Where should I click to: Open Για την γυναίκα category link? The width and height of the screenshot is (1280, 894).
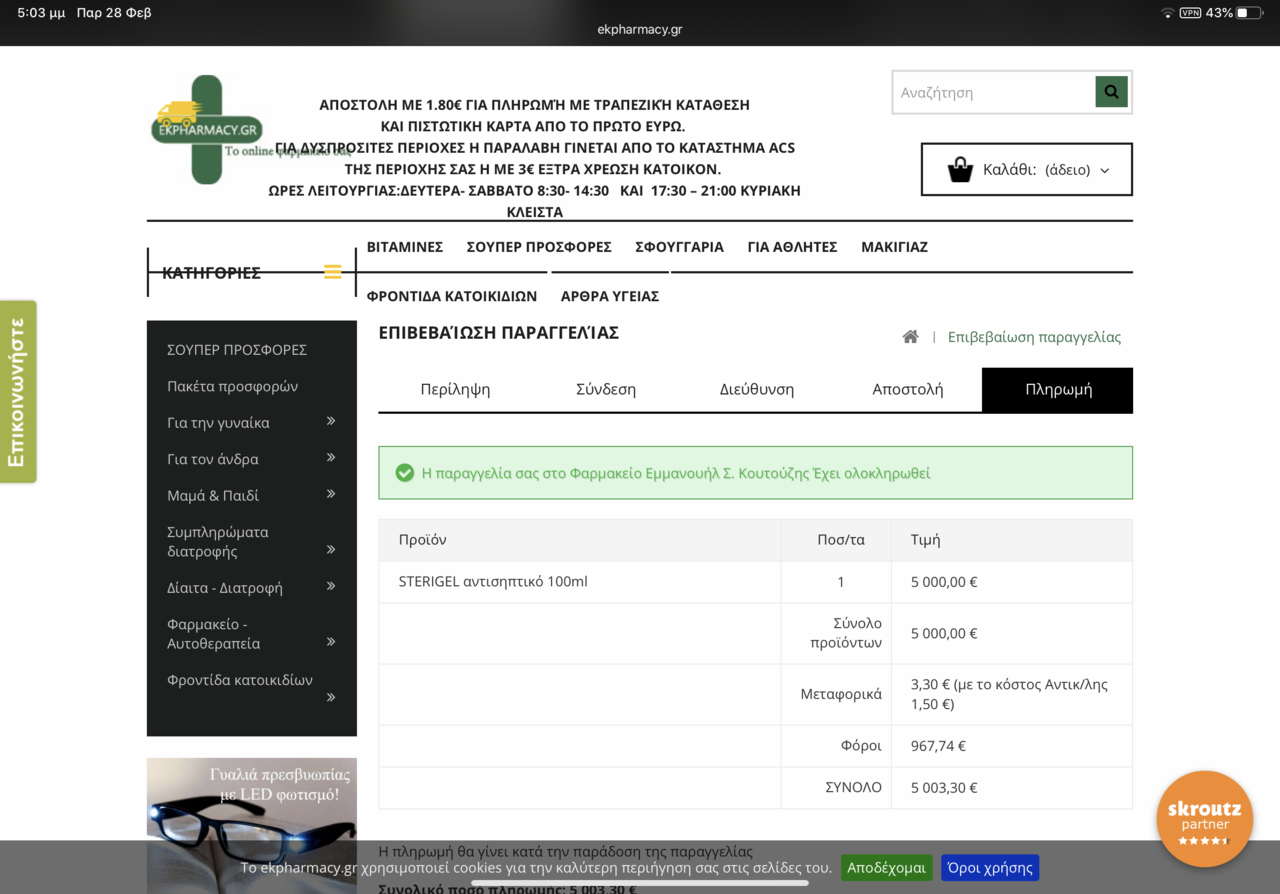click(x=218, y=423)
